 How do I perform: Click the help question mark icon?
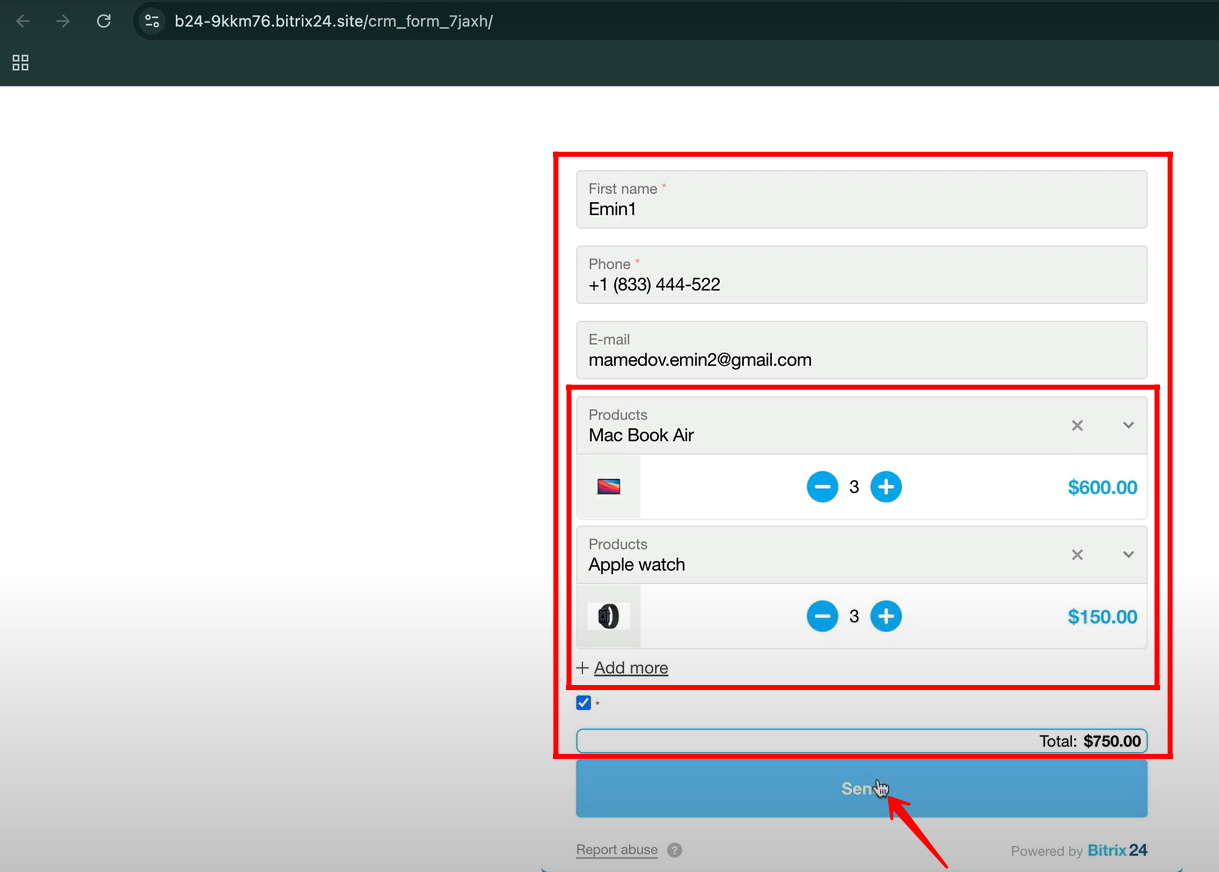click(x=675, y=851)
